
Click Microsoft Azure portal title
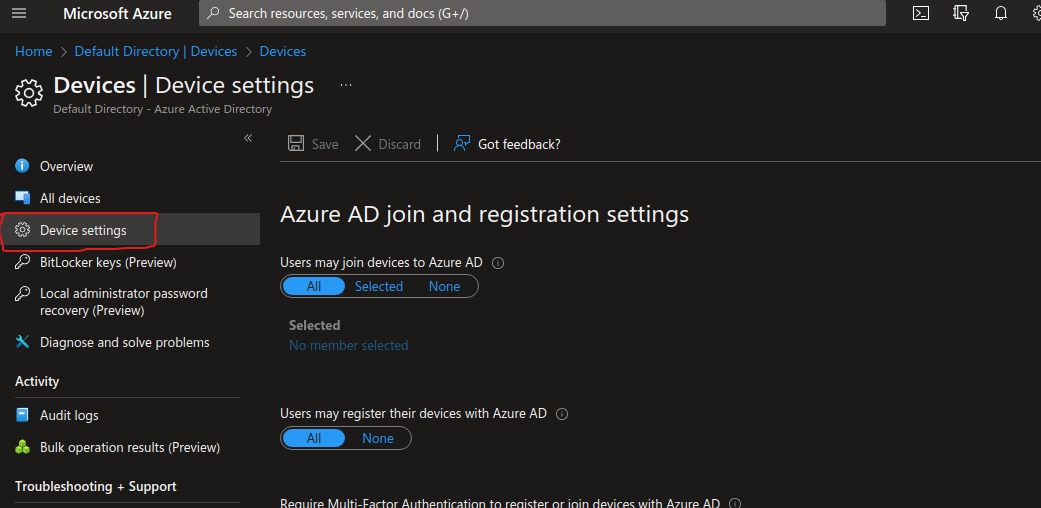click(x=118, y=13)
